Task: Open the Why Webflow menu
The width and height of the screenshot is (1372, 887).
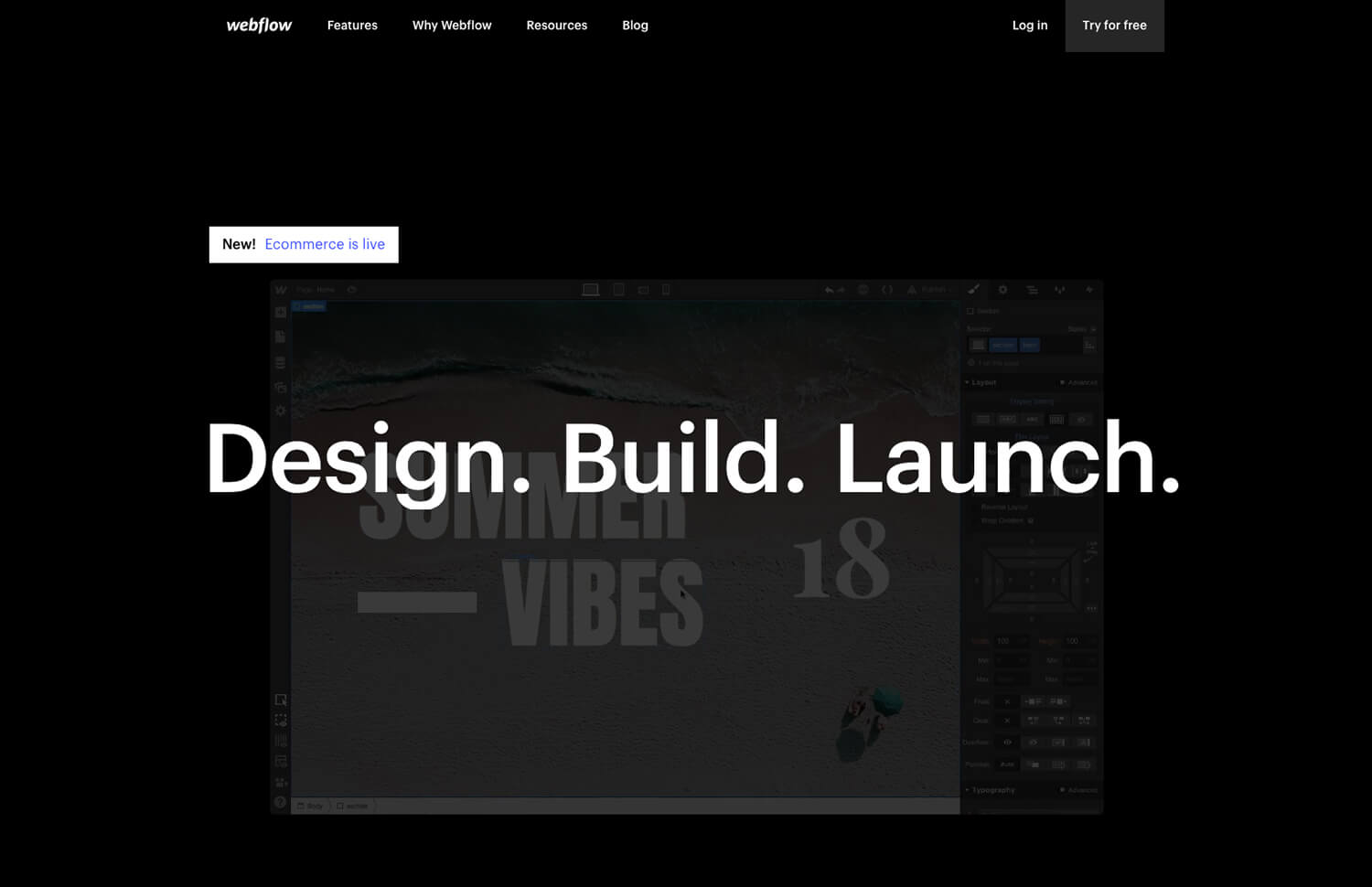Action: (452, 26)
